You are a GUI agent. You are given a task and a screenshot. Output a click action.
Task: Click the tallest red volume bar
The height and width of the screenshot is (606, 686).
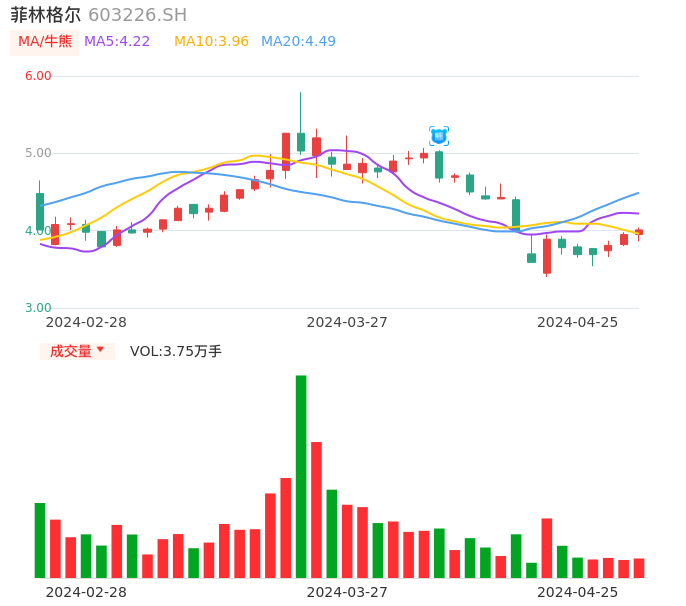pyautogui.click(x=316, y=509)
